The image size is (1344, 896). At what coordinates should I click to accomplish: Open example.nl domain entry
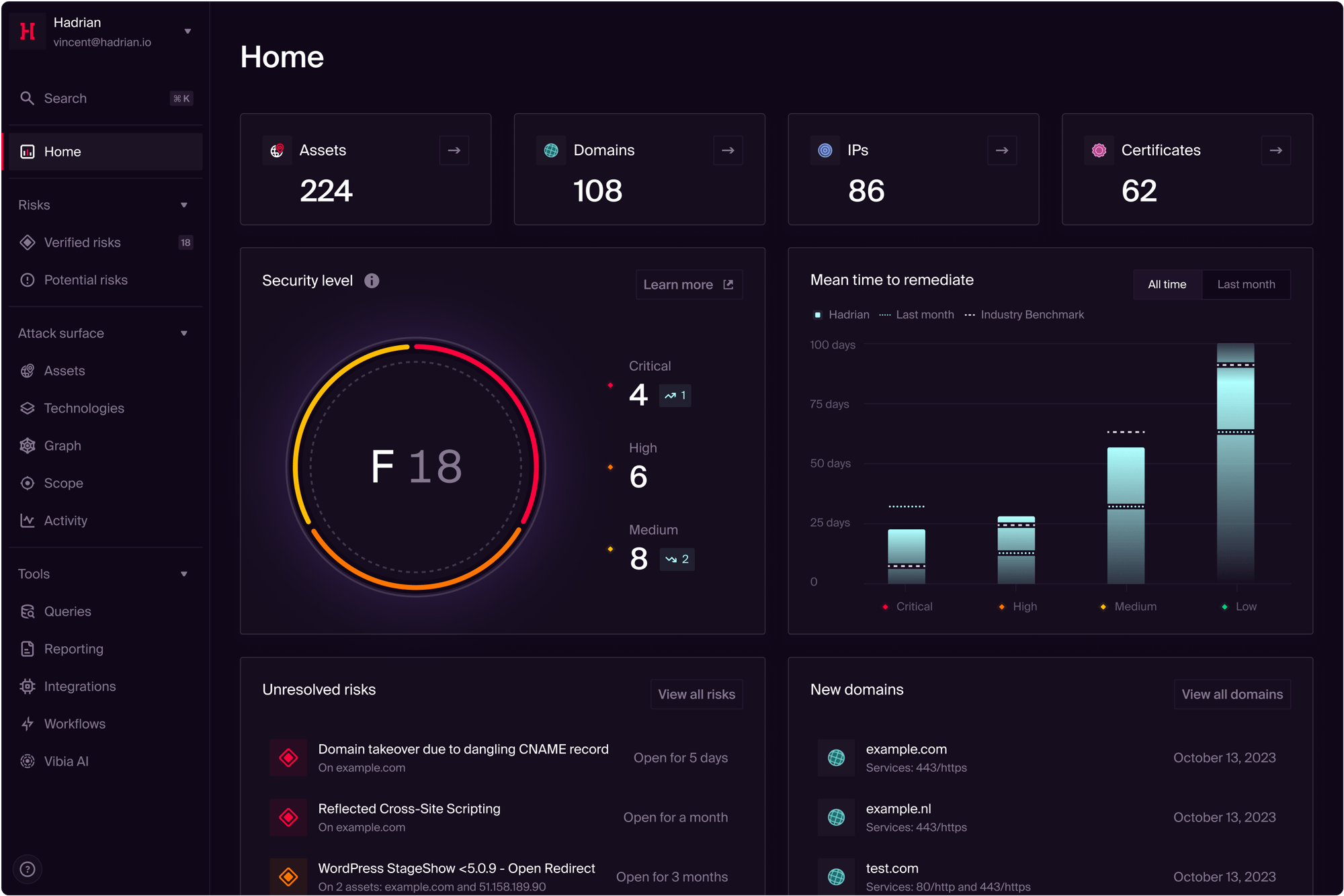[1050, 817]
